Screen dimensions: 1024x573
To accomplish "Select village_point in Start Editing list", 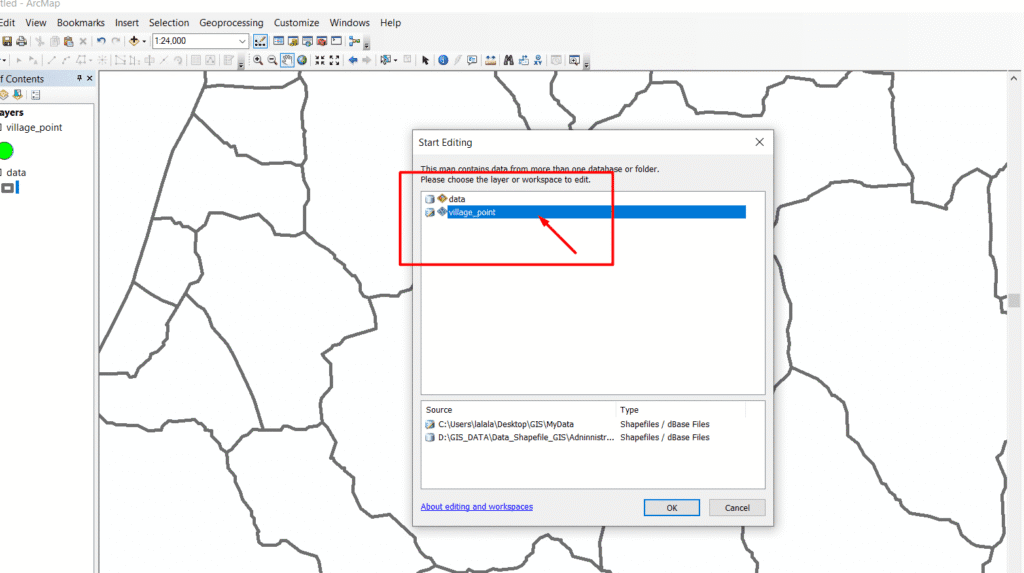I will pyautogui.click(x=596, y=212).
